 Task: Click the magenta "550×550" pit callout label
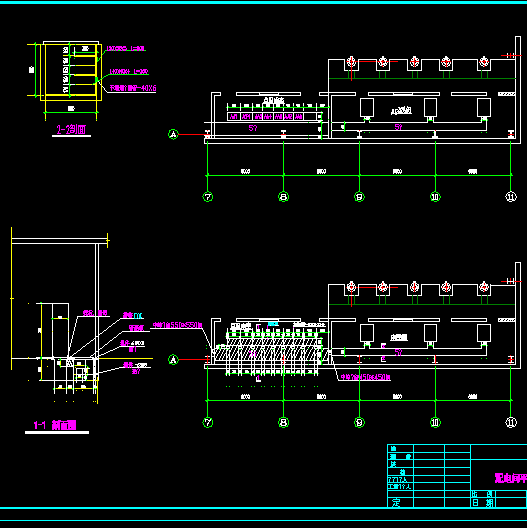tap(177, 325)
